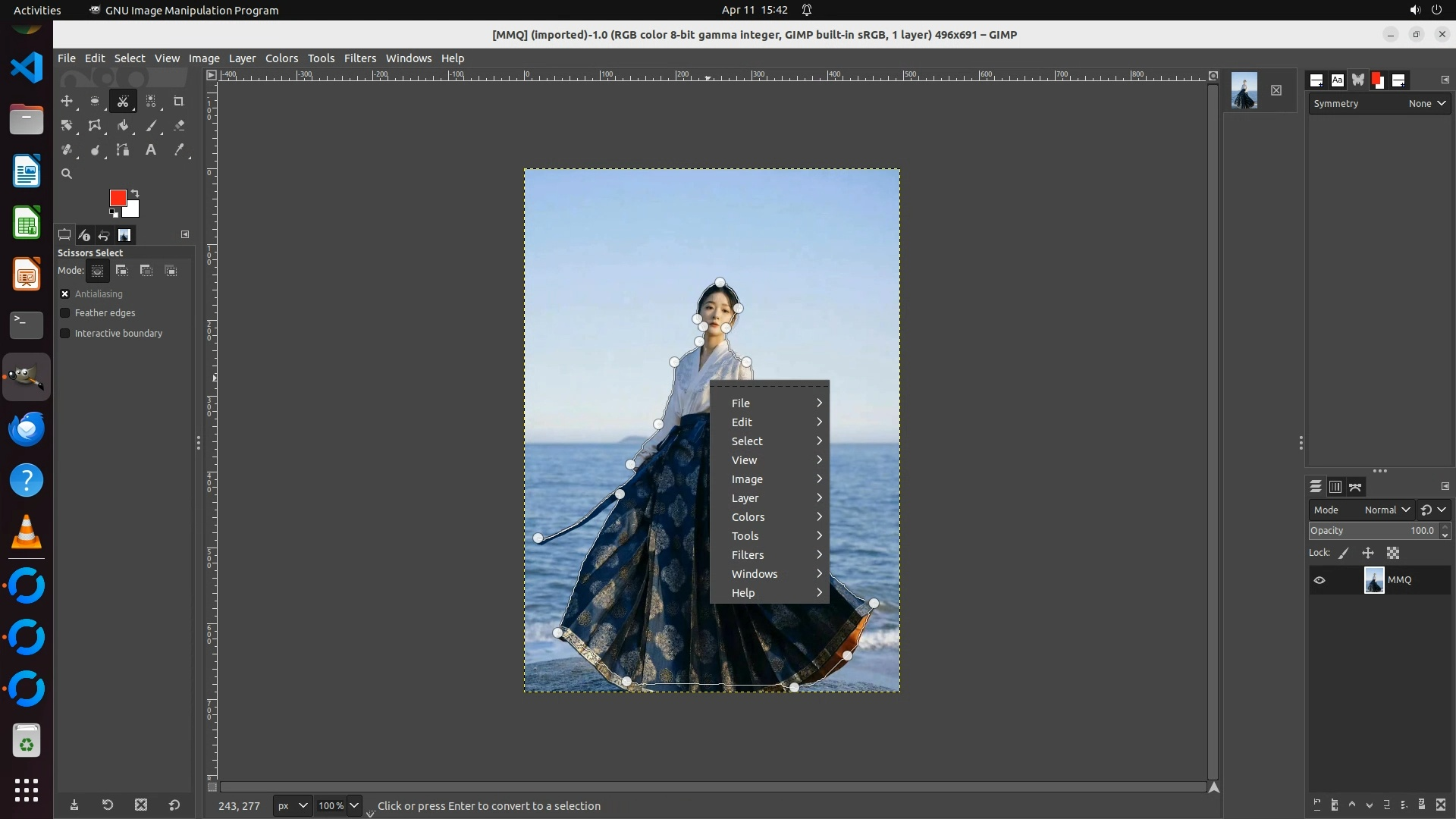The width and height of the screenshot is (1456, 819).
Task: Select the Text tool
Action: point(151,150)
